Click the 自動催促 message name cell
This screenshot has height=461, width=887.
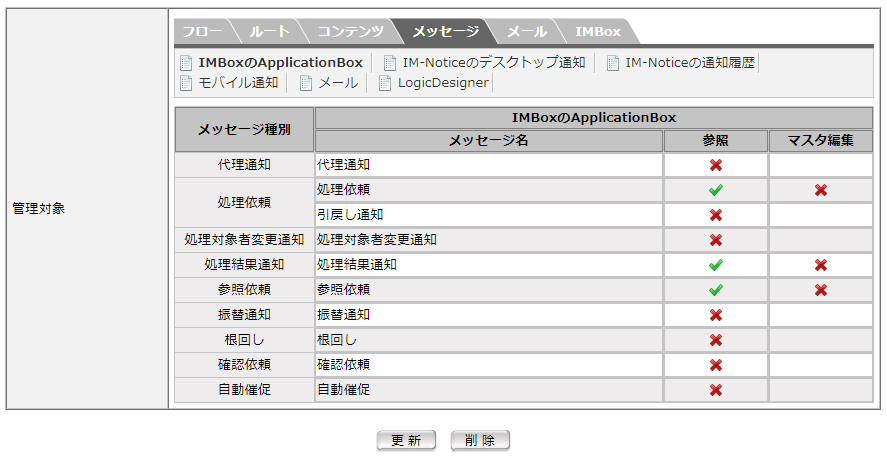489,390
